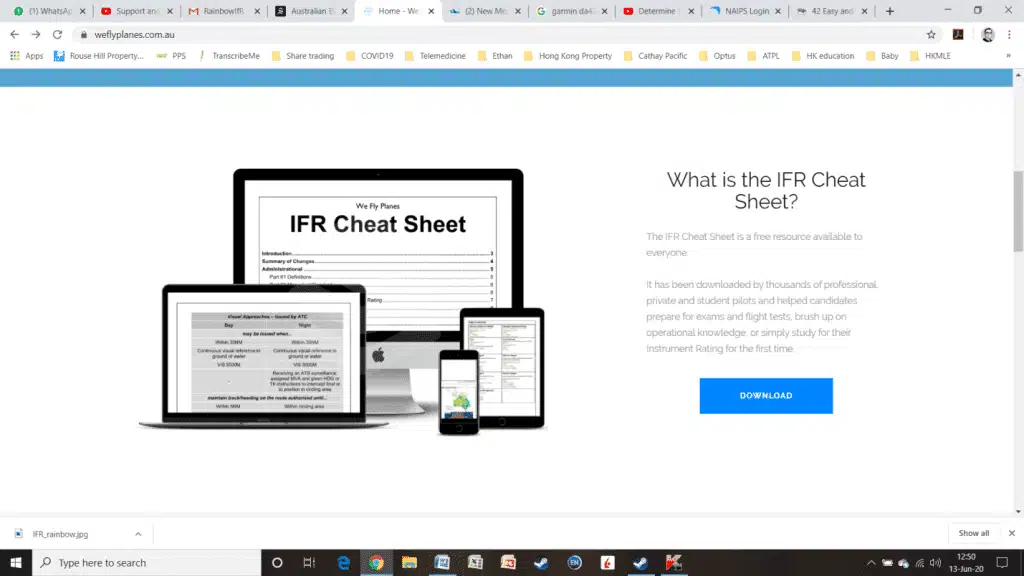
Task: Open the Chrome profile avatar
Action: pyautogui.click(x=988, y=33)
